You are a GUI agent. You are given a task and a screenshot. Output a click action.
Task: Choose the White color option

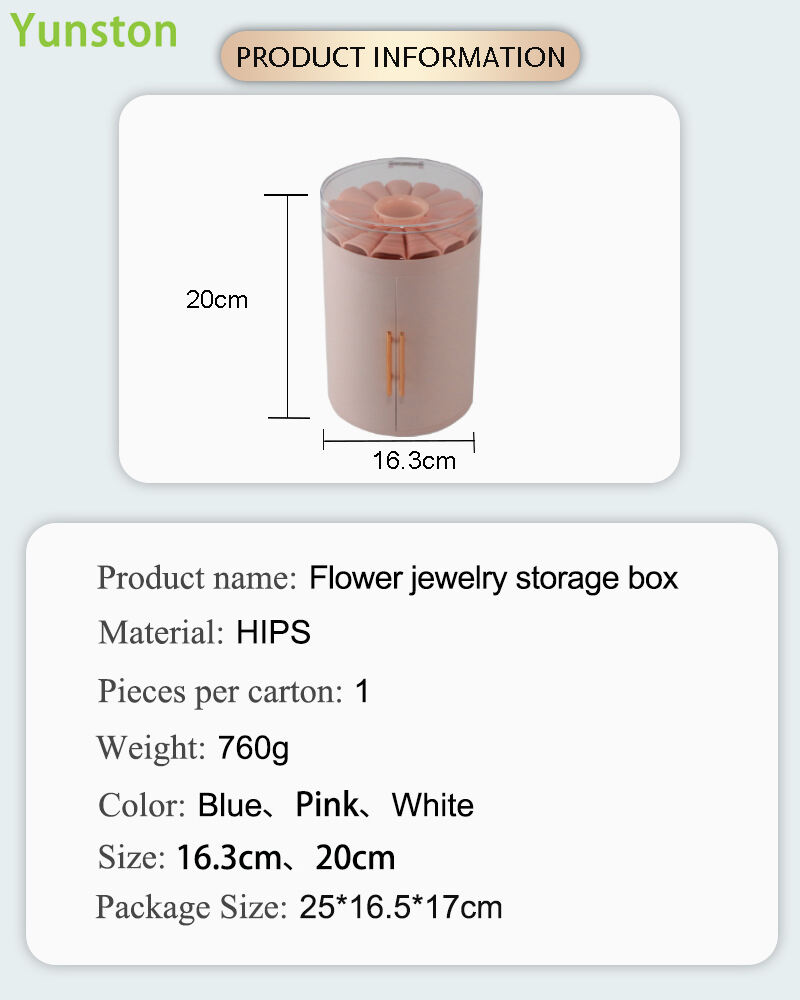433,805
